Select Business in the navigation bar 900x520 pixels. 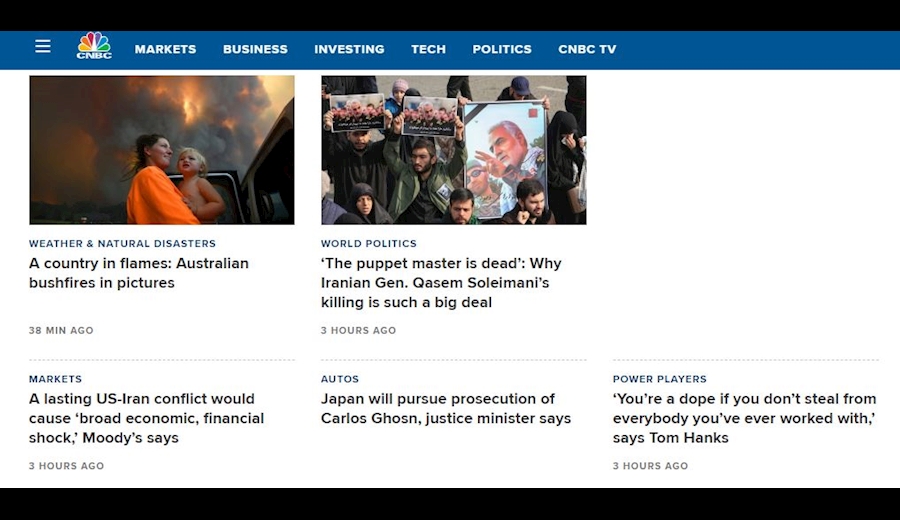tap(255, 49)
